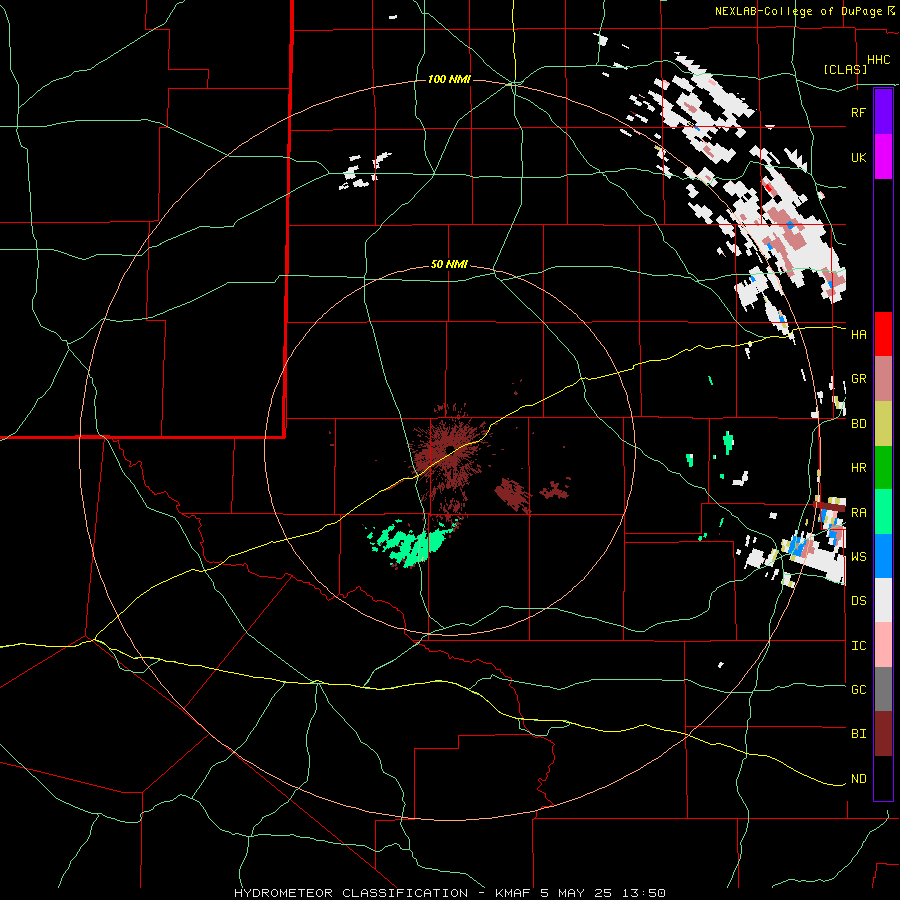The image size is (900, 900).
Task: Click the UK magenta legend swatch
Action: [x=883, y=157]
